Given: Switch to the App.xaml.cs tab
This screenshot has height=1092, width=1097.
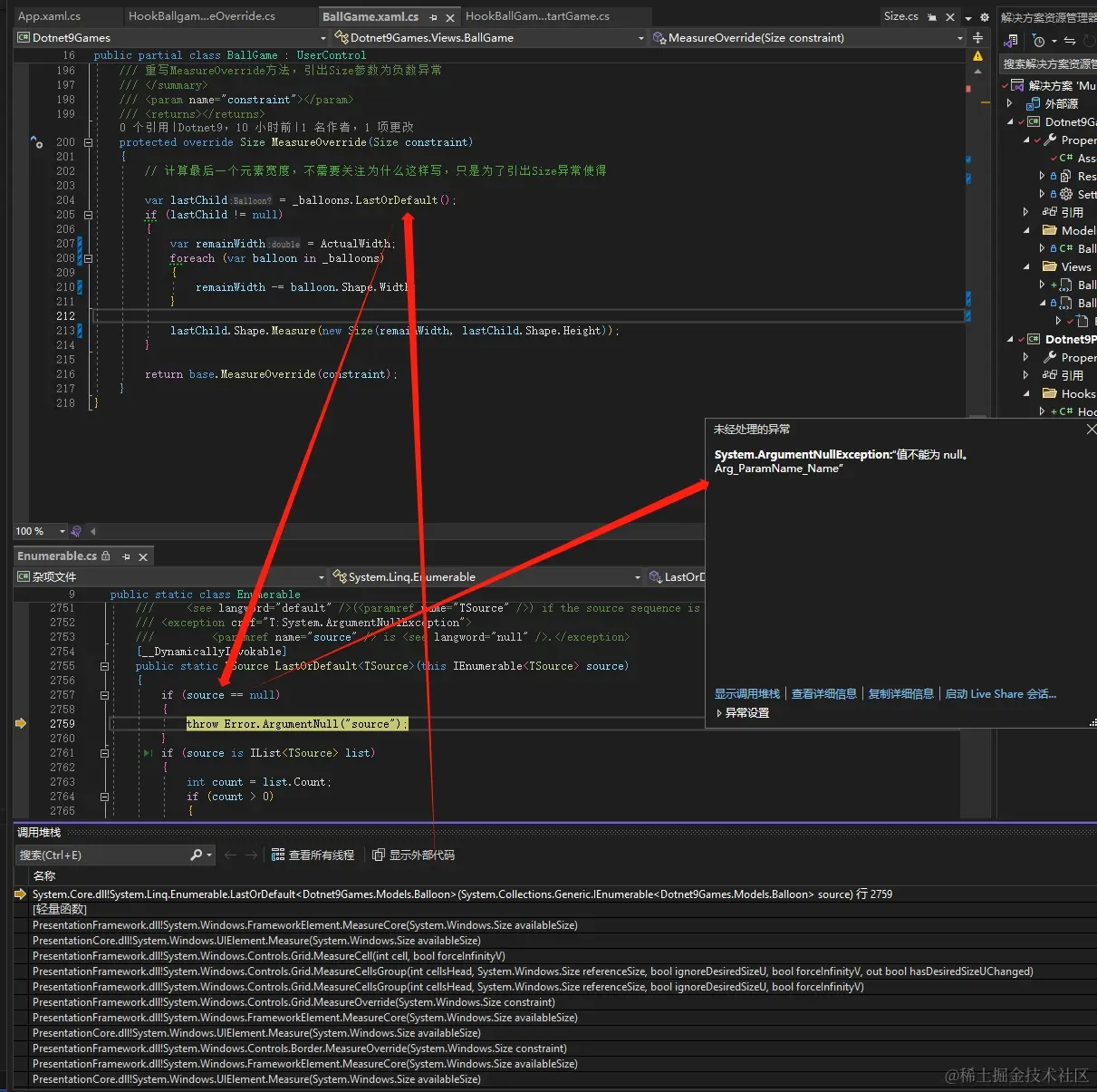Looking at the screenshot, I should (50, 16).
